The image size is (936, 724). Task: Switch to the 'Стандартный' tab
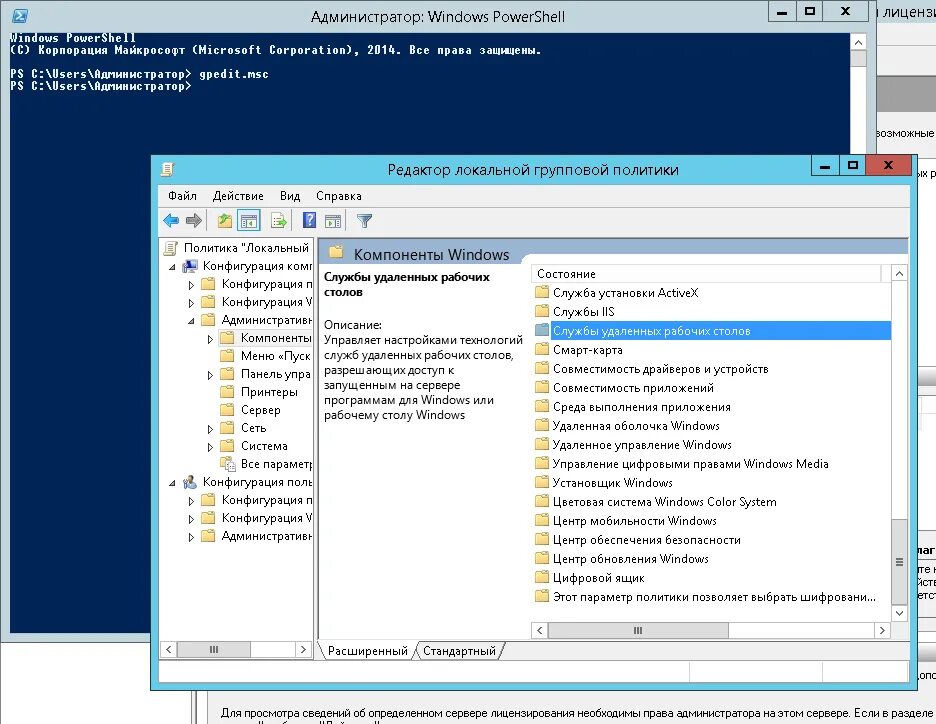459,651
